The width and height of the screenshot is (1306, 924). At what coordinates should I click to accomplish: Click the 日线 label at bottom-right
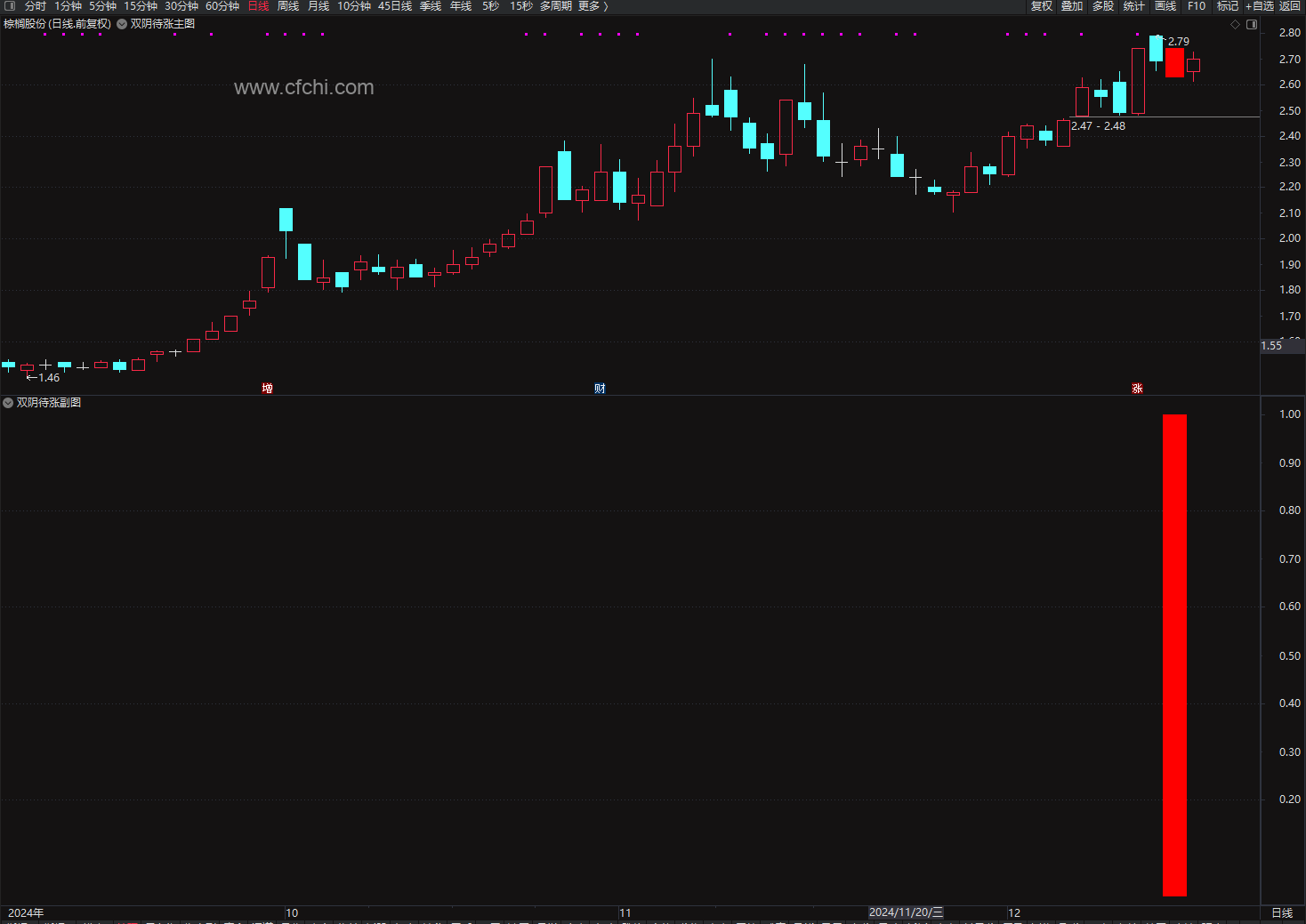click(1282, 913)
